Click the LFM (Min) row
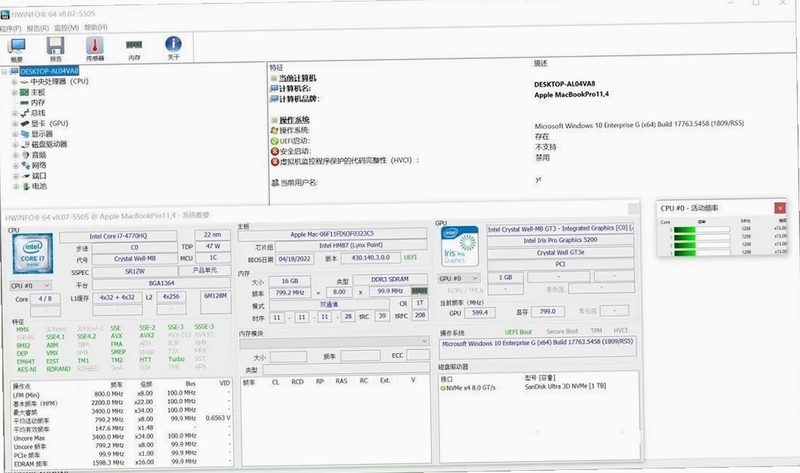 [x=121, y=394]
